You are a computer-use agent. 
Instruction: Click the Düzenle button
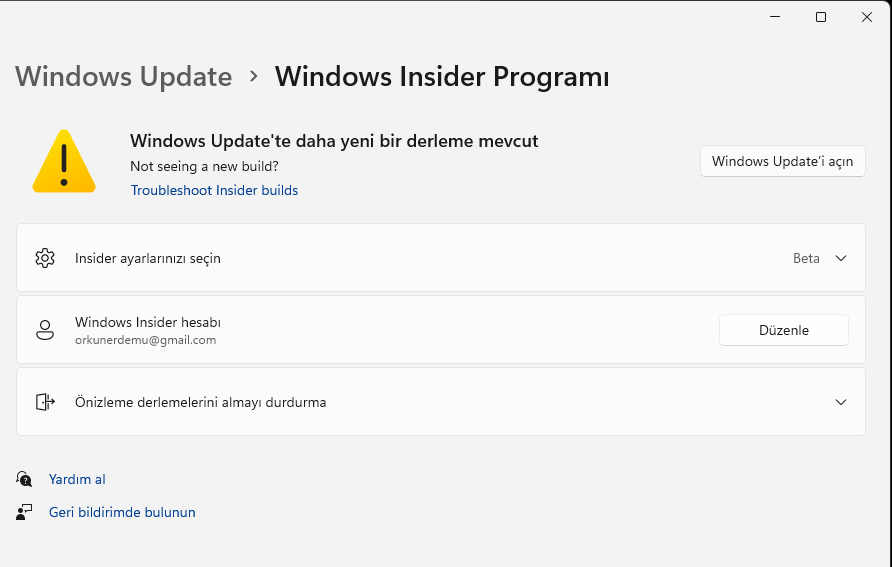click(x=784, y=330)
